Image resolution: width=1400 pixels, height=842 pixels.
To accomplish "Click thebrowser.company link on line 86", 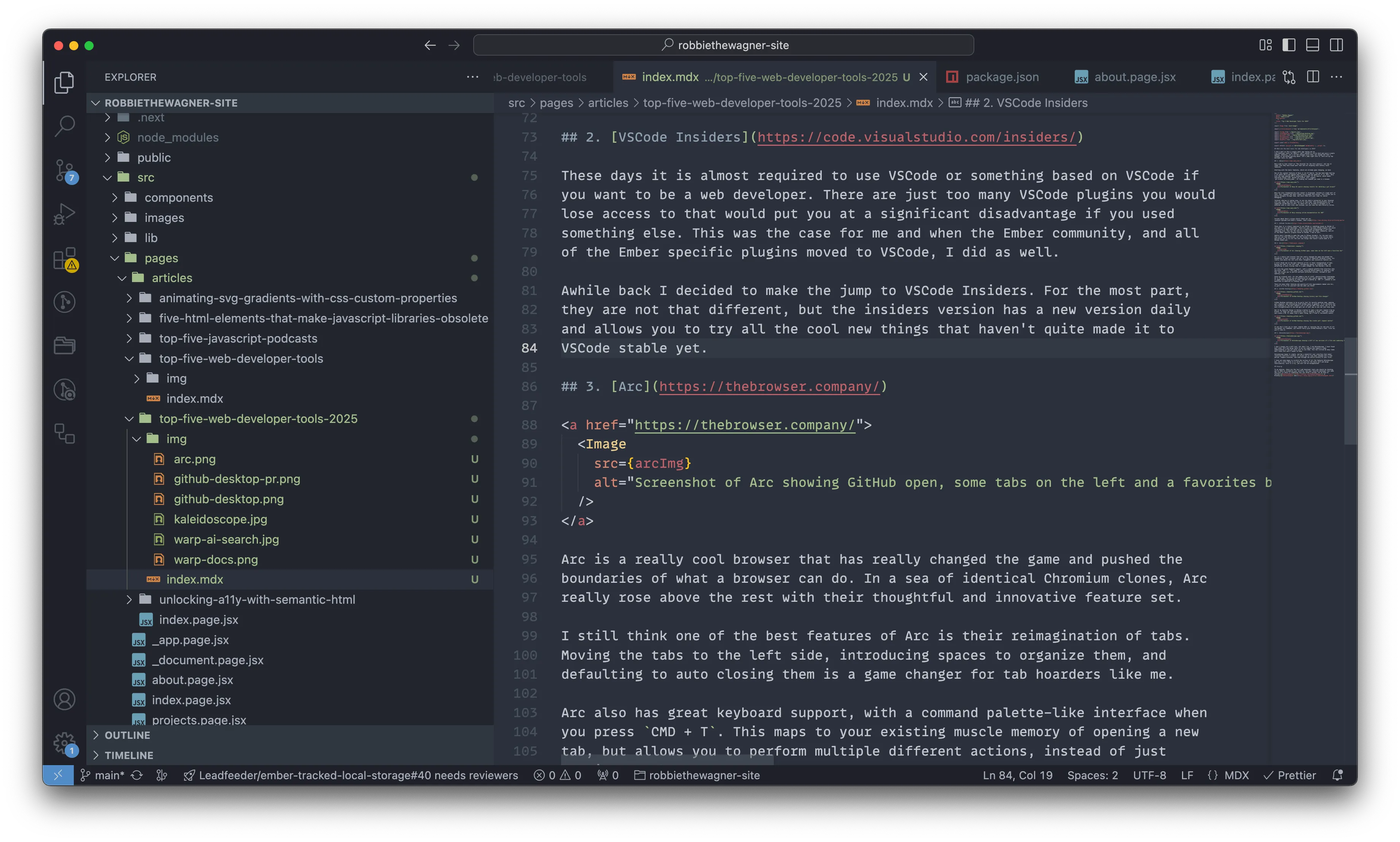I will pyautogui.click(x=769, y=387).
